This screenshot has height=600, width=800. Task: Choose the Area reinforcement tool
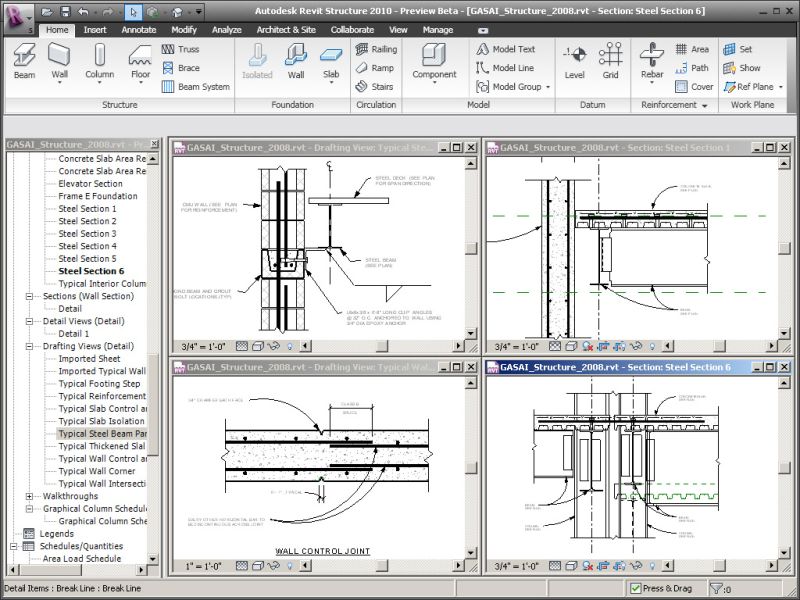point(692,49)
